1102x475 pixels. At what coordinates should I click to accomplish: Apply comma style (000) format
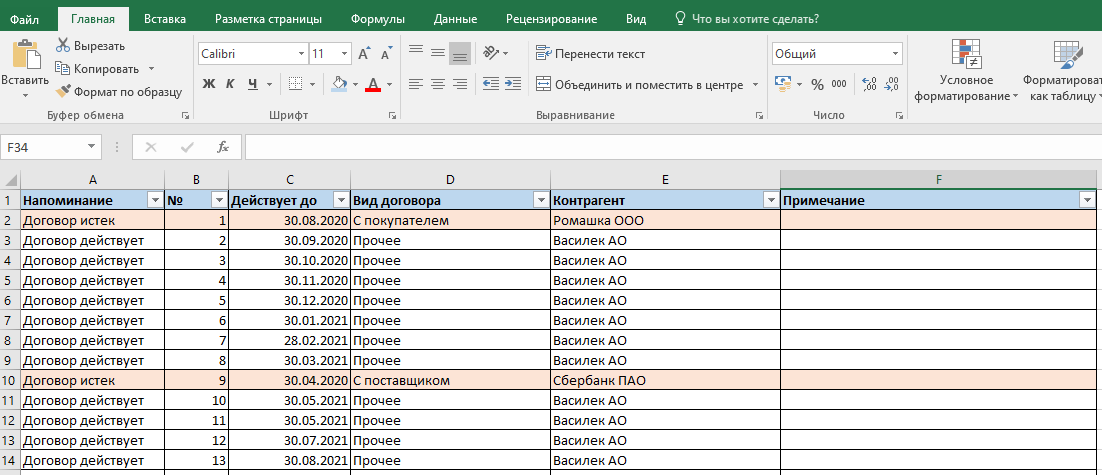tap(838, 84)
